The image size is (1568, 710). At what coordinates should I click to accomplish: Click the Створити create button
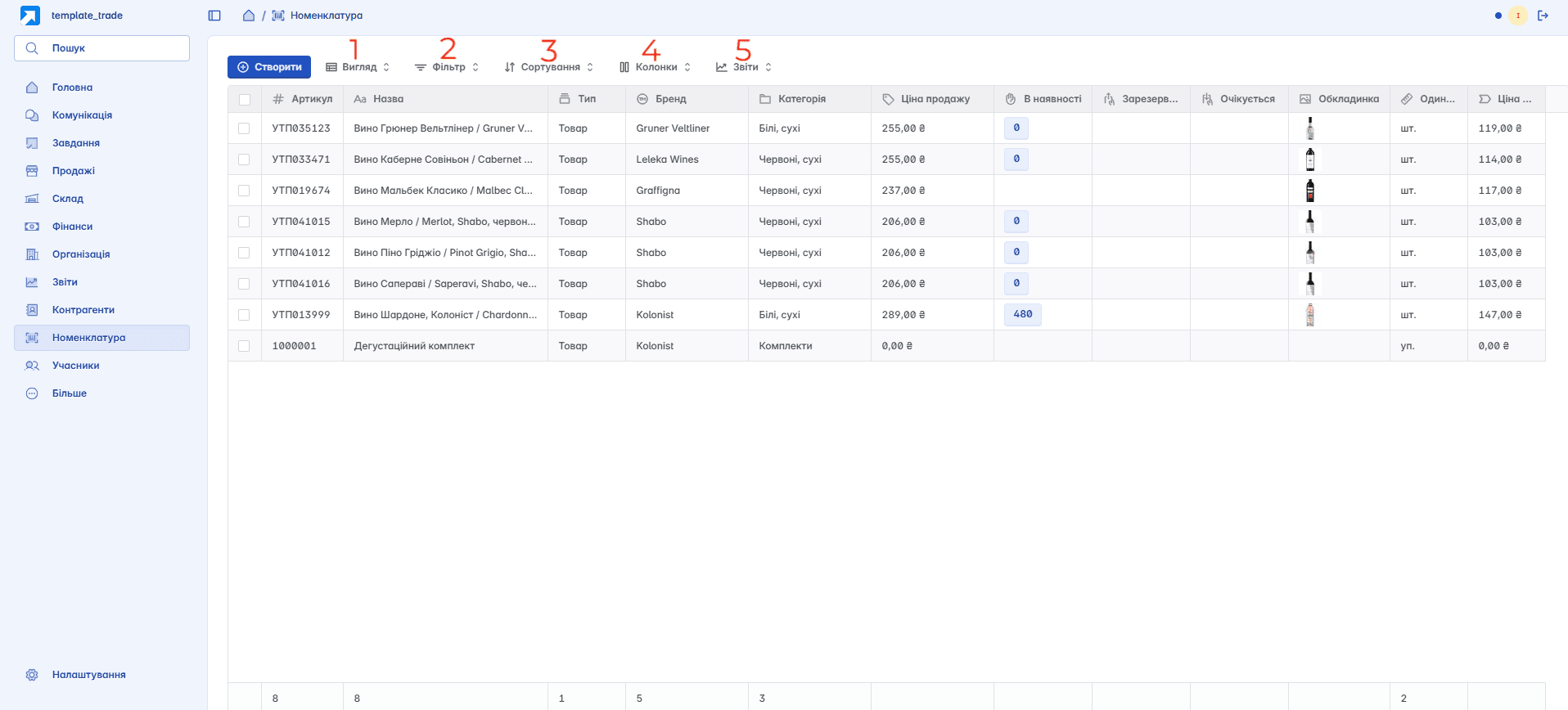[x=269, y=67]
